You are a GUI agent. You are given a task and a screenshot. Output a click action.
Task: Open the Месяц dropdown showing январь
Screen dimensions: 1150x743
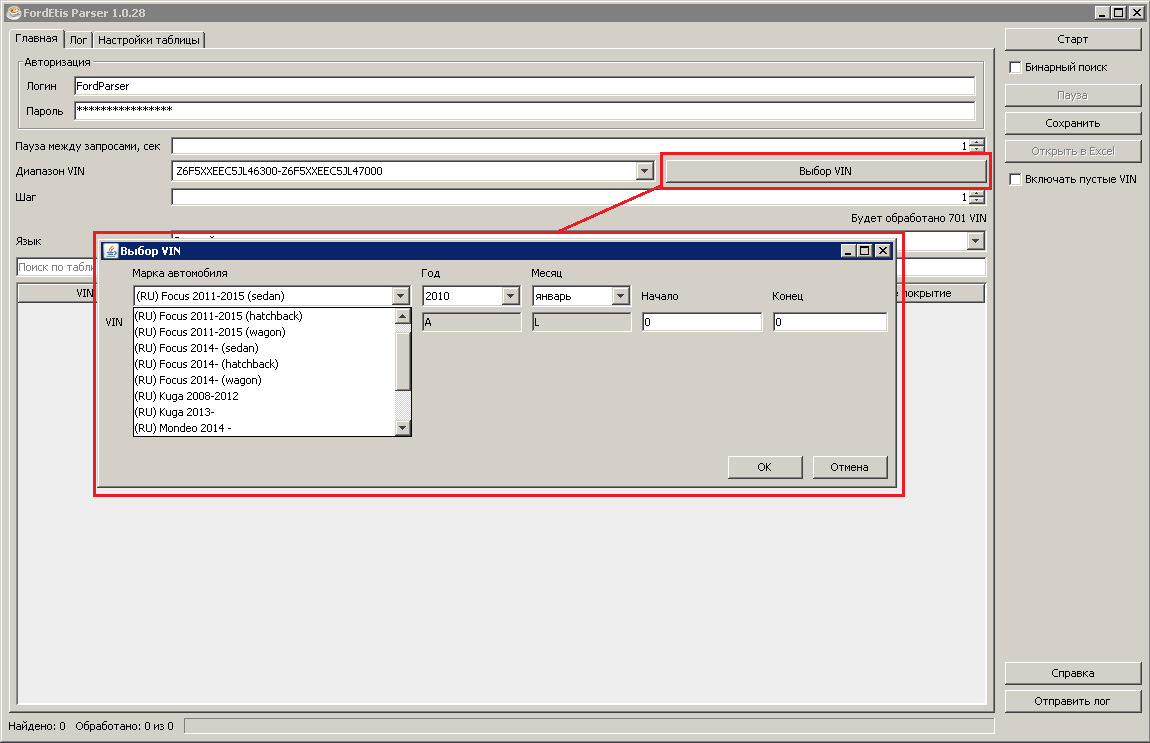620,296
